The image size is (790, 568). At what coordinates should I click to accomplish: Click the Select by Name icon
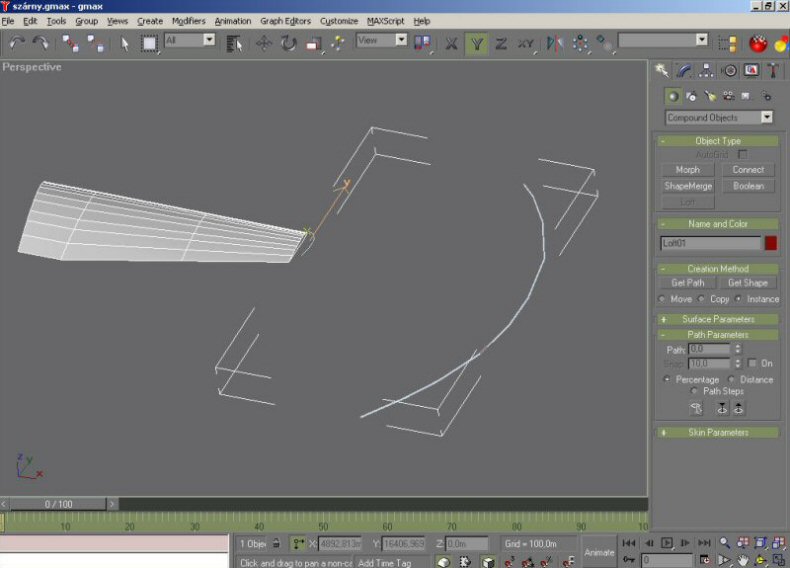235,43
